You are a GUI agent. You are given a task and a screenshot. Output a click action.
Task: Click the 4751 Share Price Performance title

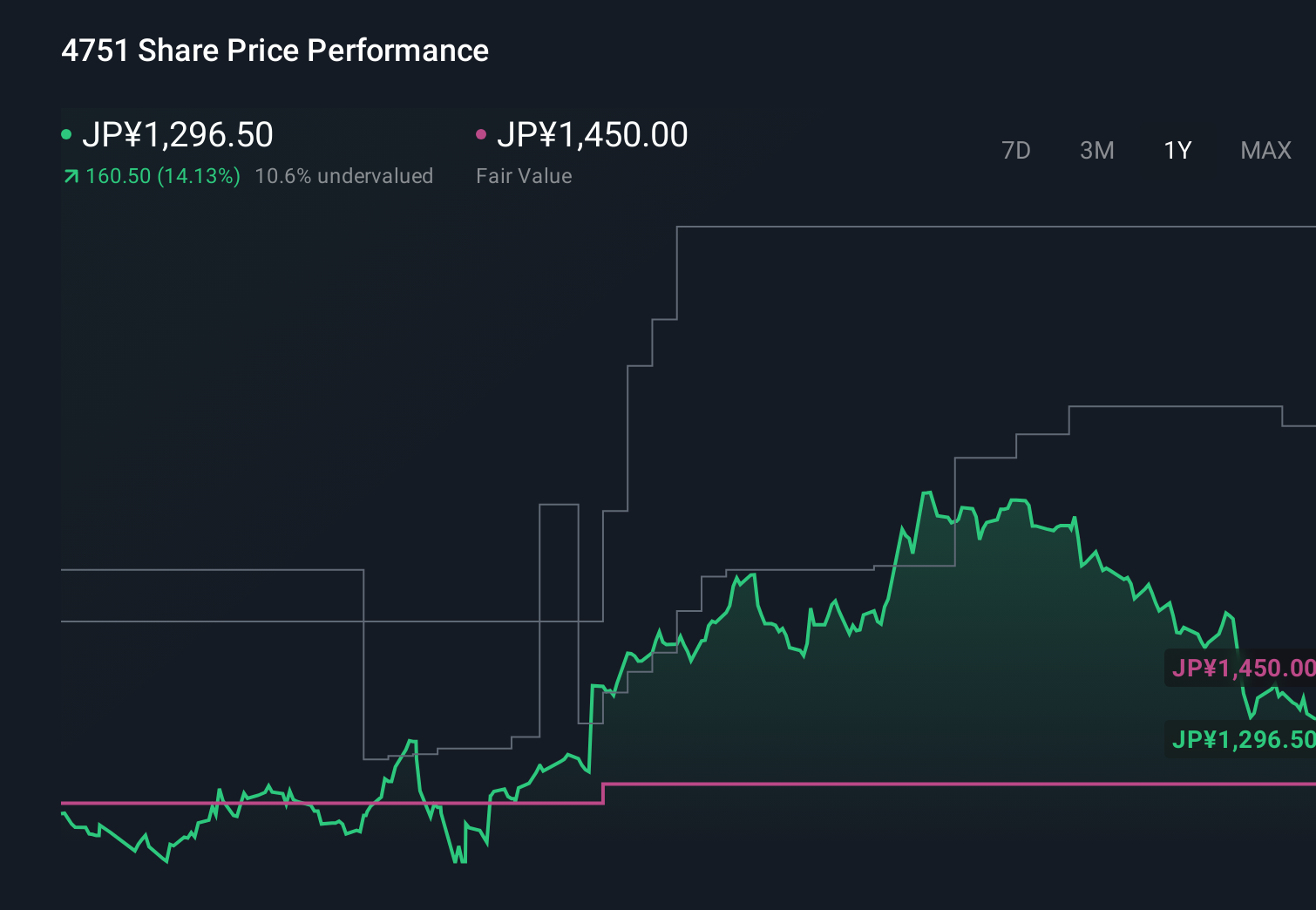(274, 50)
